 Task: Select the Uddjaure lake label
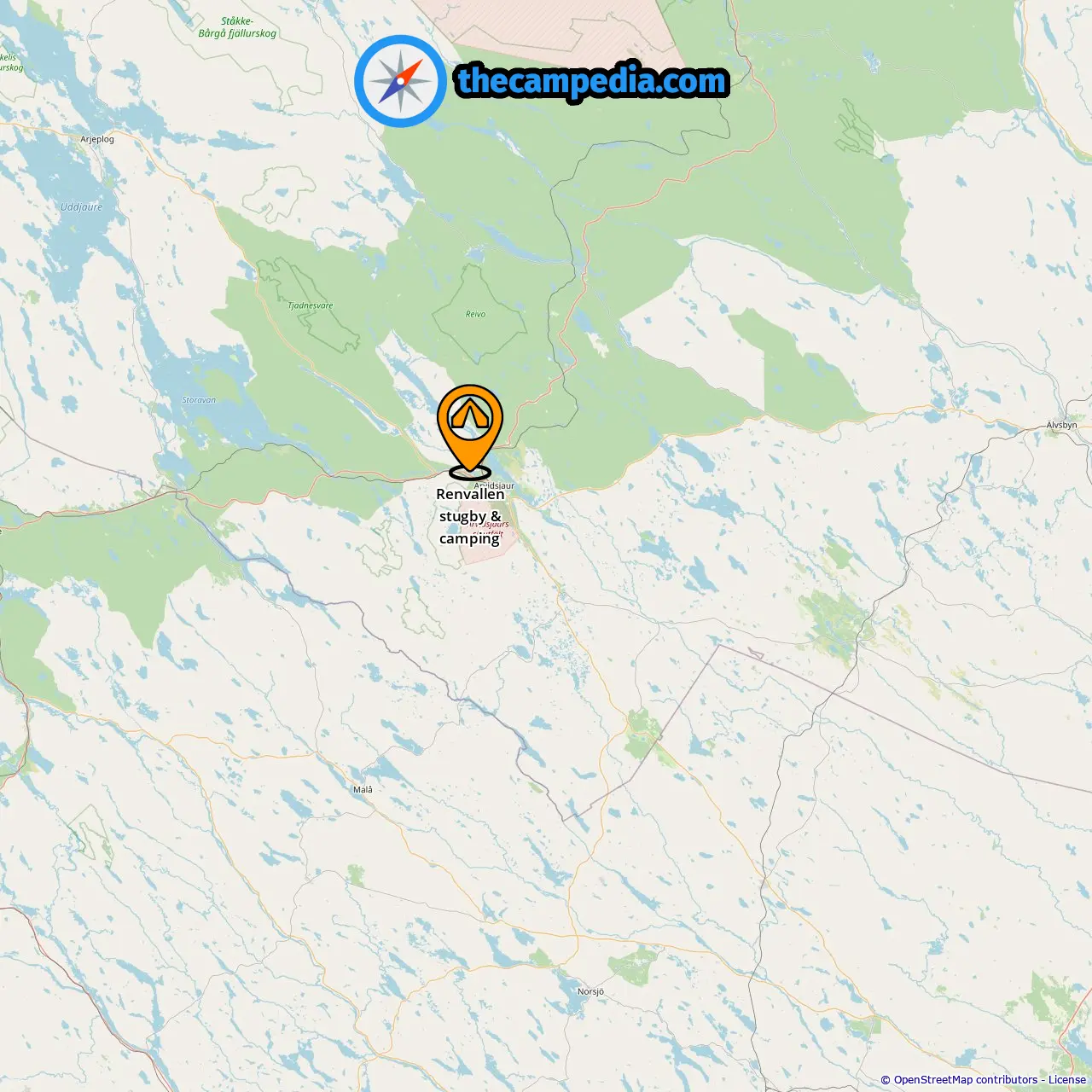tap(81, 207)
